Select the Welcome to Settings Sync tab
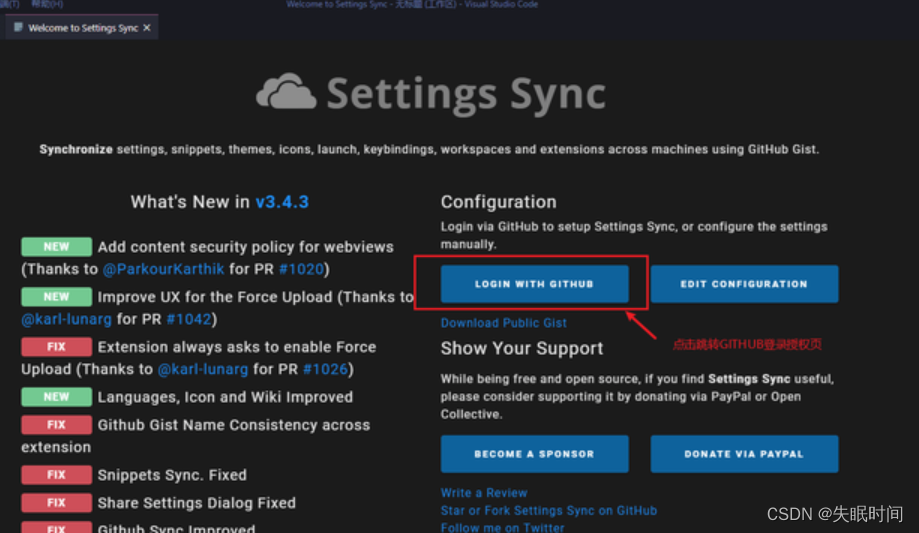This screenshot has height=533, width=919. pos(81,28)
